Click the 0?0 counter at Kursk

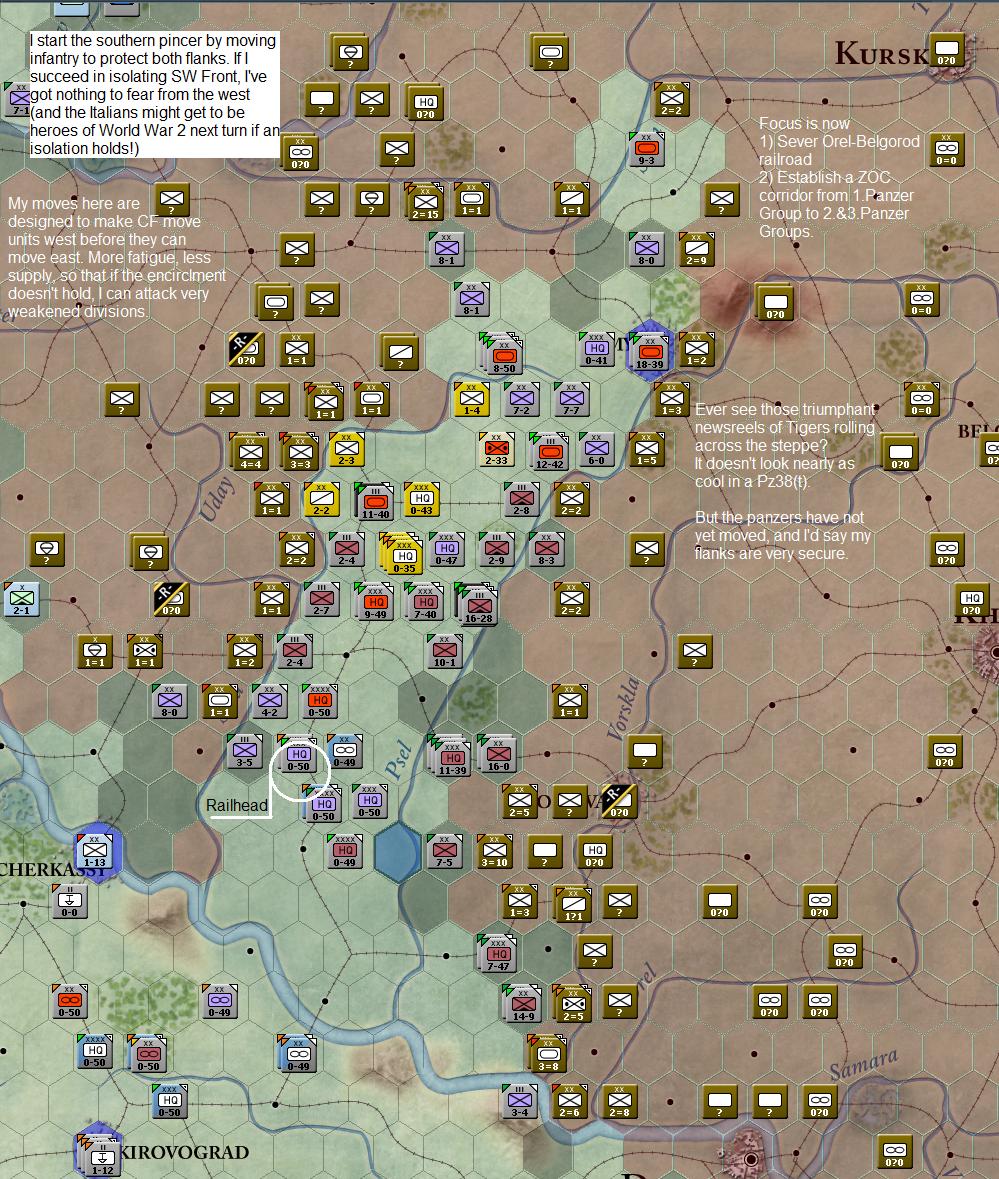(947, 50)
